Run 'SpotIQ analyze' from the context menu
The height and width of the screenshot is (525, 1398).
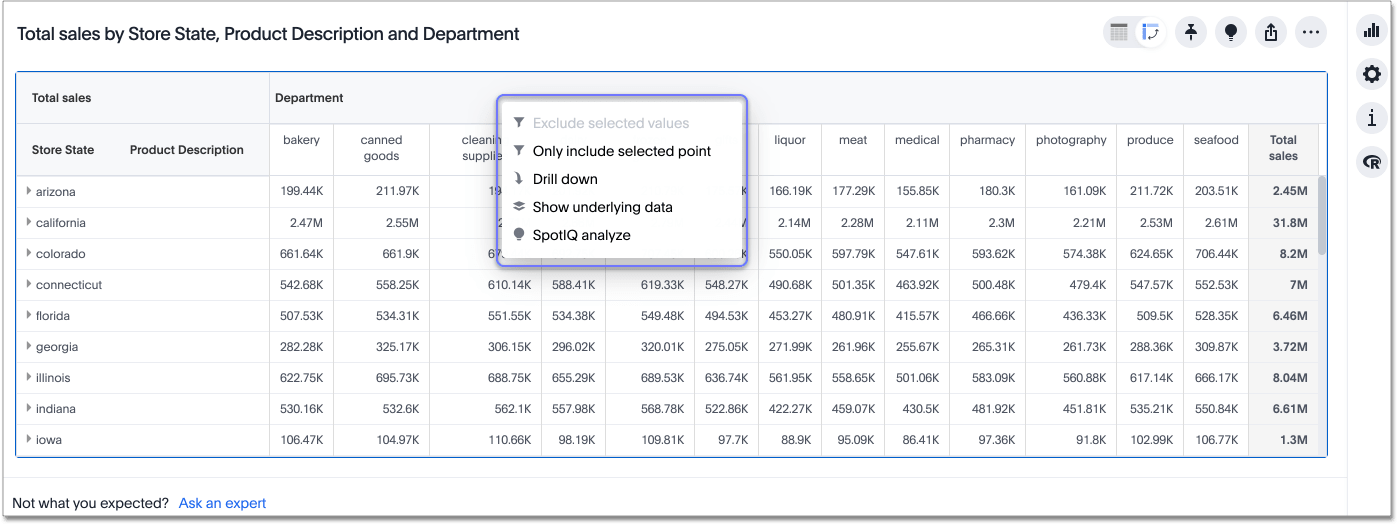581,235
